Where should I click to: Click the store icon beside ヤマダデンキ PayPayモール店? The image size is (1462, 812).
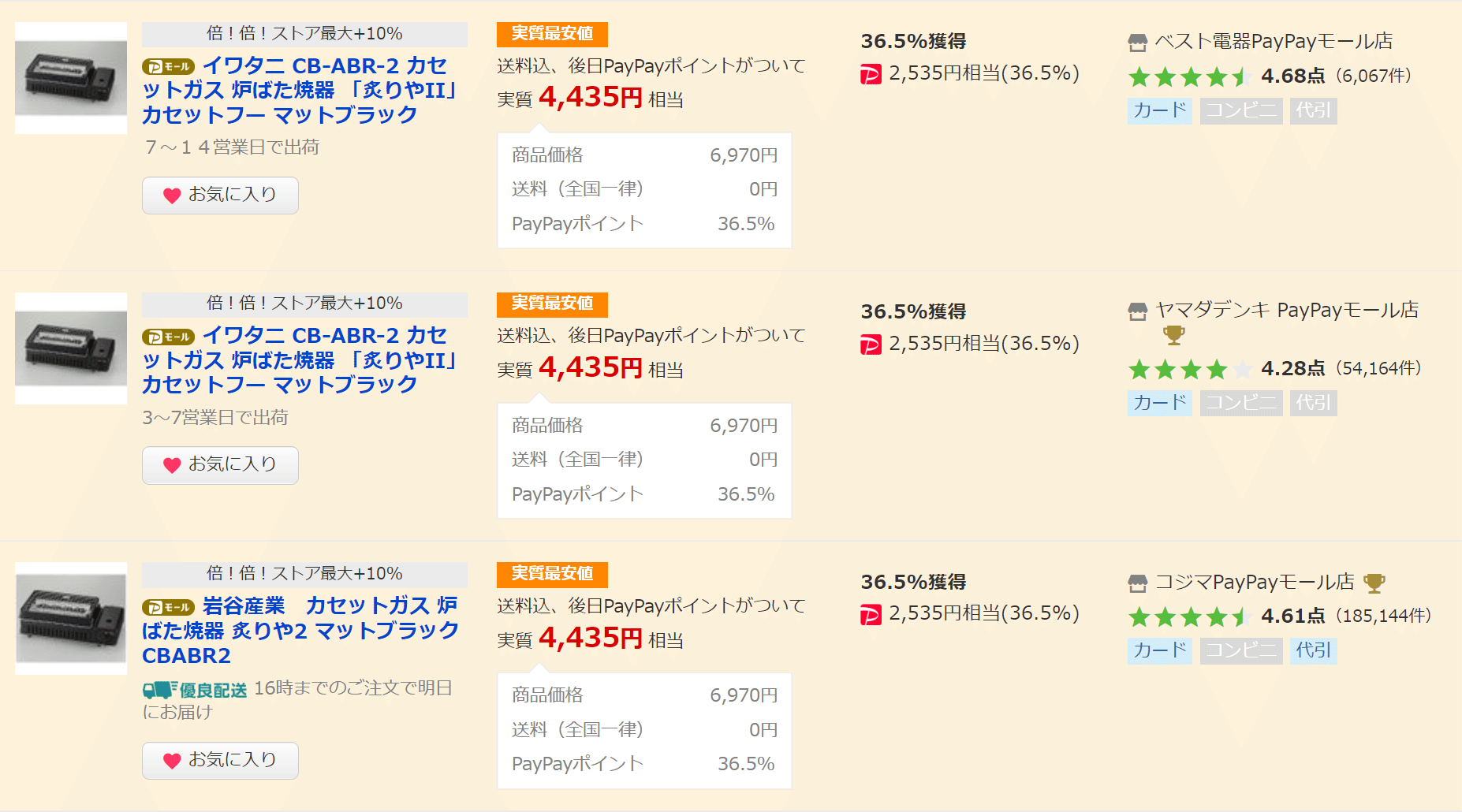click(x=1137, y=312)
